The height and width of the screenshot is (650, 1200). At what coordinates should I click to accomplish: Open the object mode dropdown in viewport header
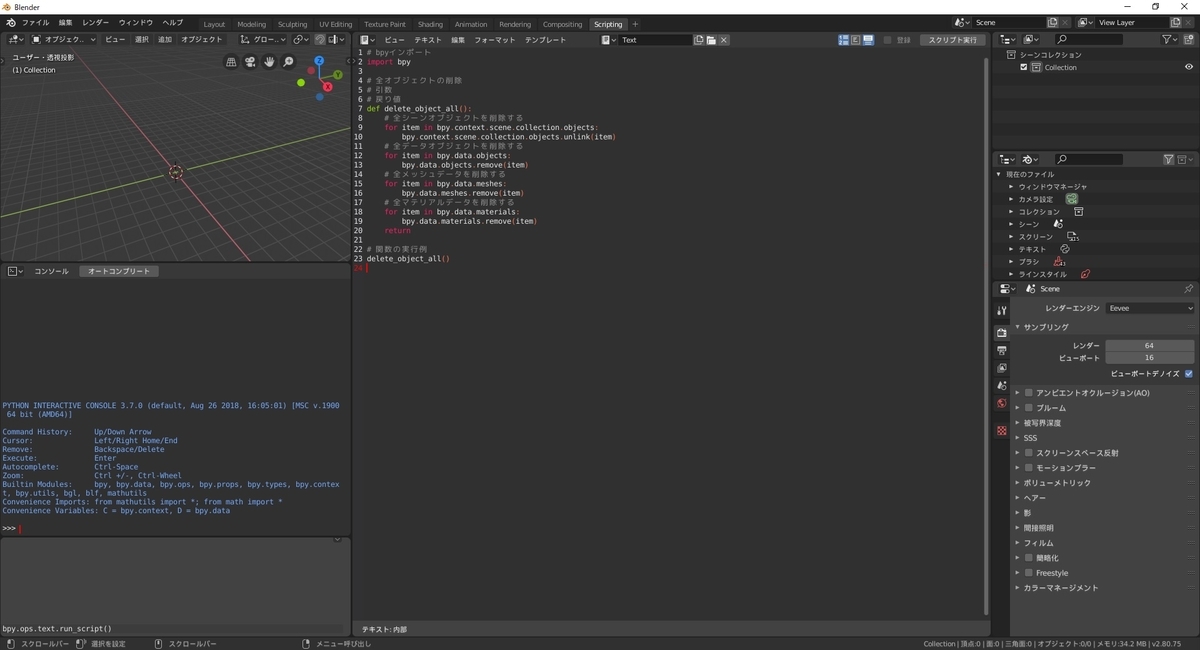(x=64, y=40)
